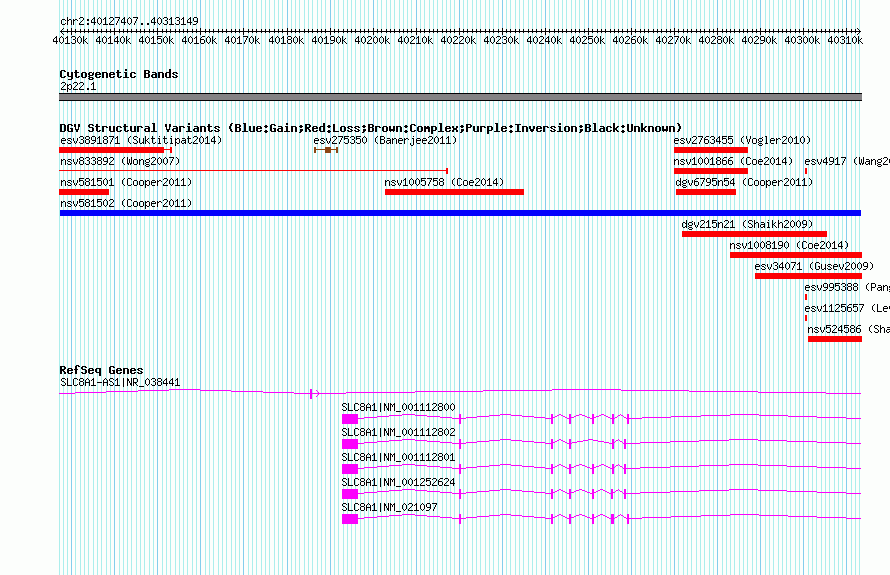Click the red bar under nsv524586
Screen dimensions: 890x575
835,339
